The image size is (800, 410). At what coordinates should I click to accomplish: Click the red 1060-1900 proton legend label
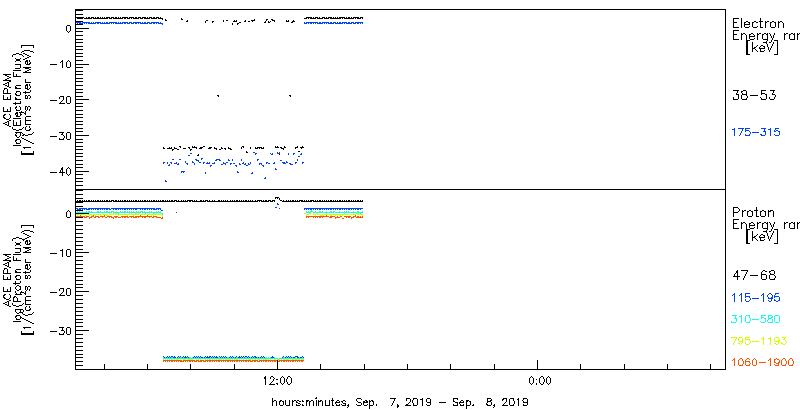coord(763,363)
